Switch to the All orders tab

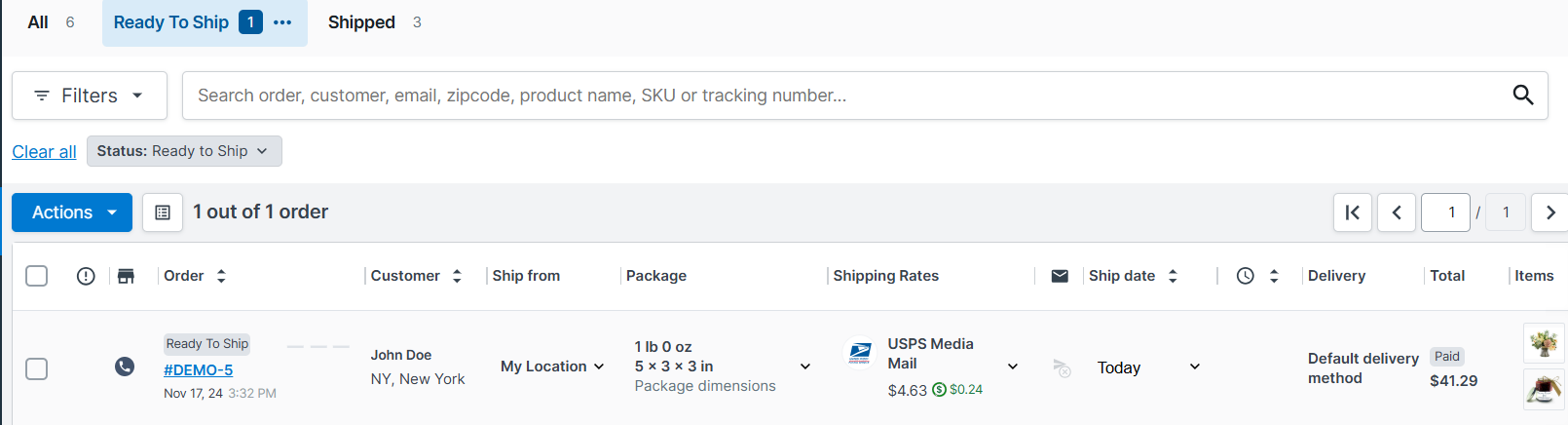click(x=51, y=22)
